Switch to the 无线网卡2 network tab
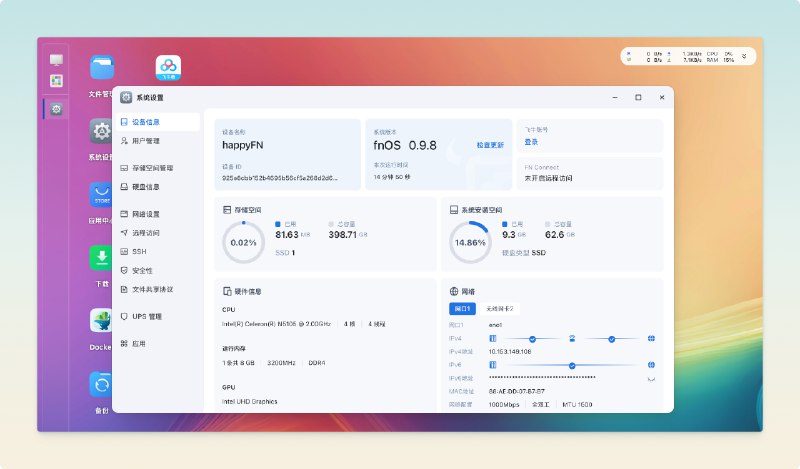This screenshot has height=469, width=800. pyautogui.click(x=499, y=309)
